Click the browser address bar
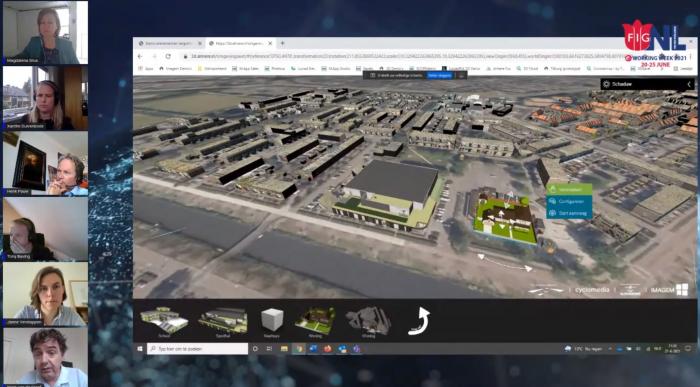This screenshot has width=700, height=387. (402, 56)
